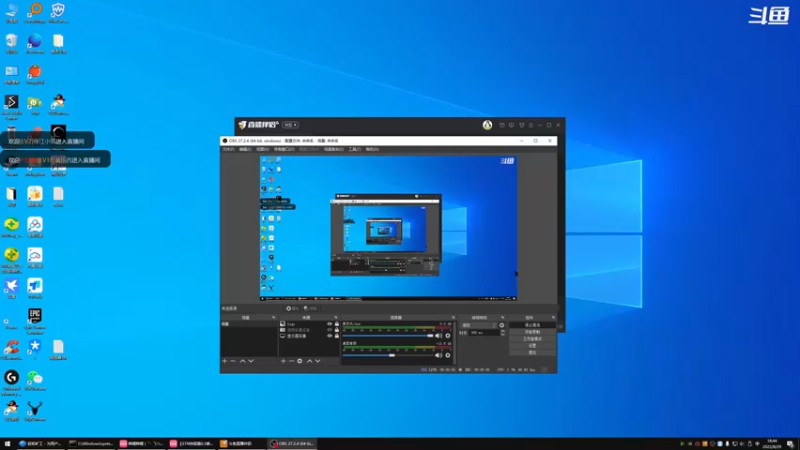Move the source up in the Sources panel
Viewport: 800px width, 450px height.
coord(309,361)
